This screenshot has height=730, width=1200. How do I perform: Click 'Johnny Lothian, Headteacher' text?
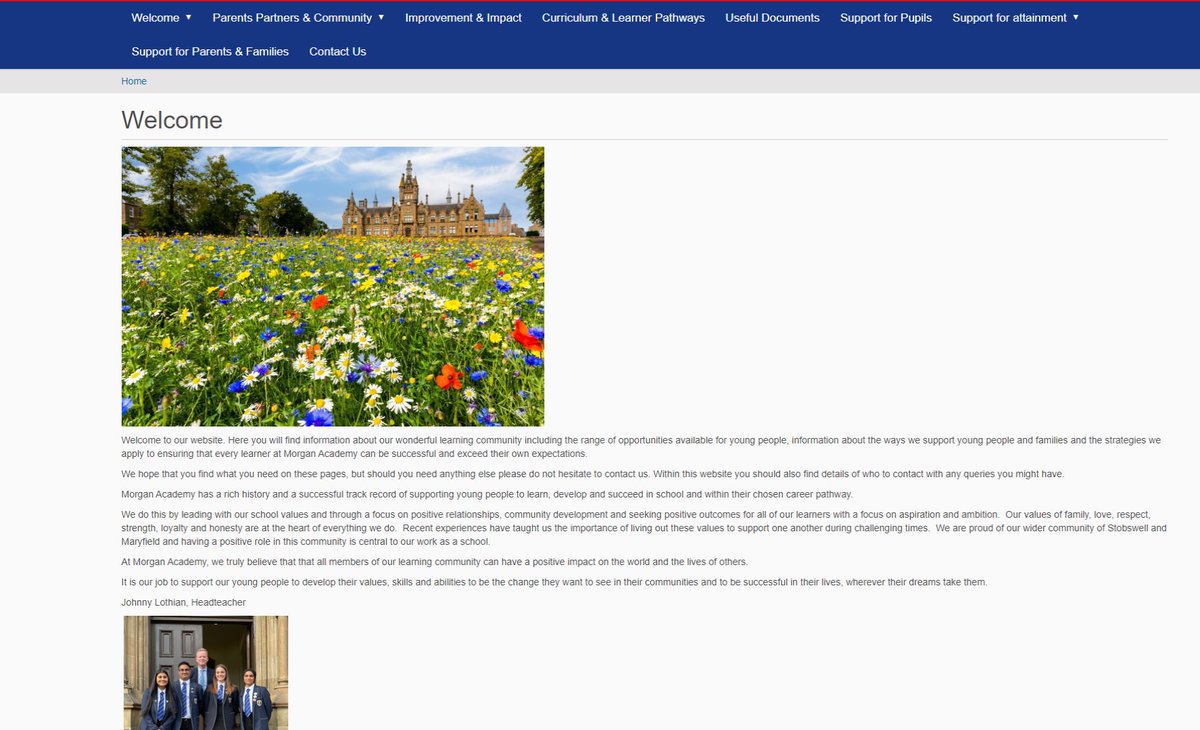(x=183, y=602)
